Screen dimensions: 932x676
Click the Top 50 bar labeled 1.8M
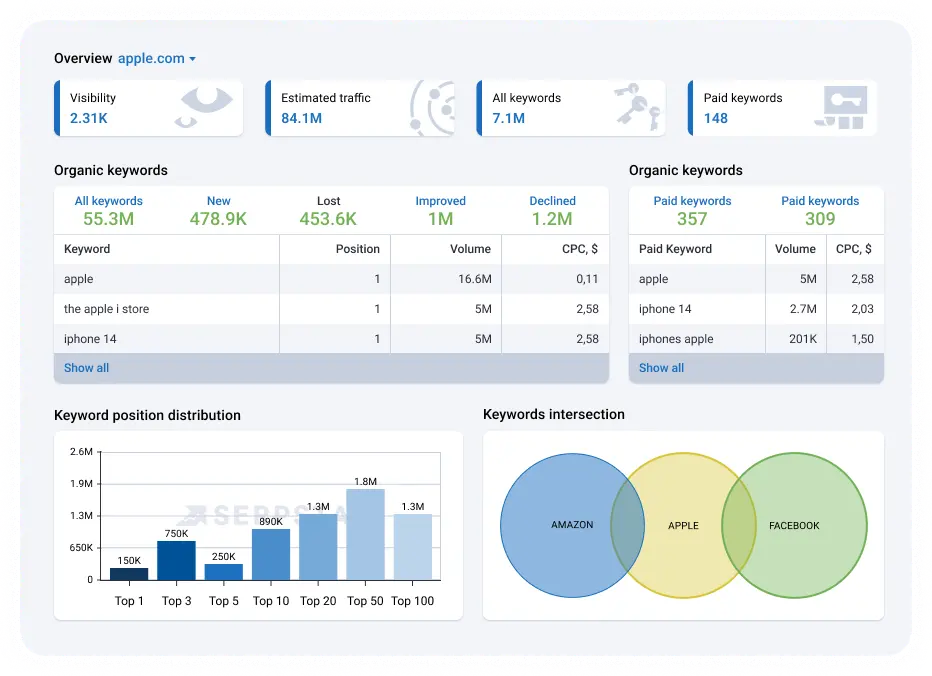[366, 534]
